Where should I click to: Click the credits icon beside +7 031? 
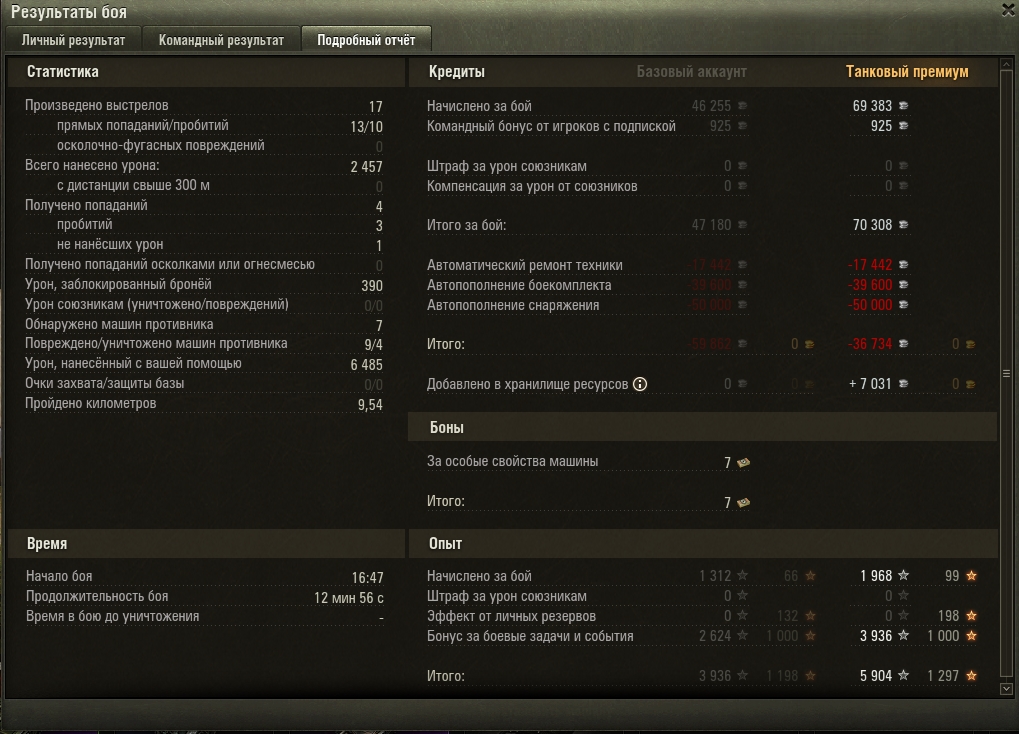[x=903, y=384]
